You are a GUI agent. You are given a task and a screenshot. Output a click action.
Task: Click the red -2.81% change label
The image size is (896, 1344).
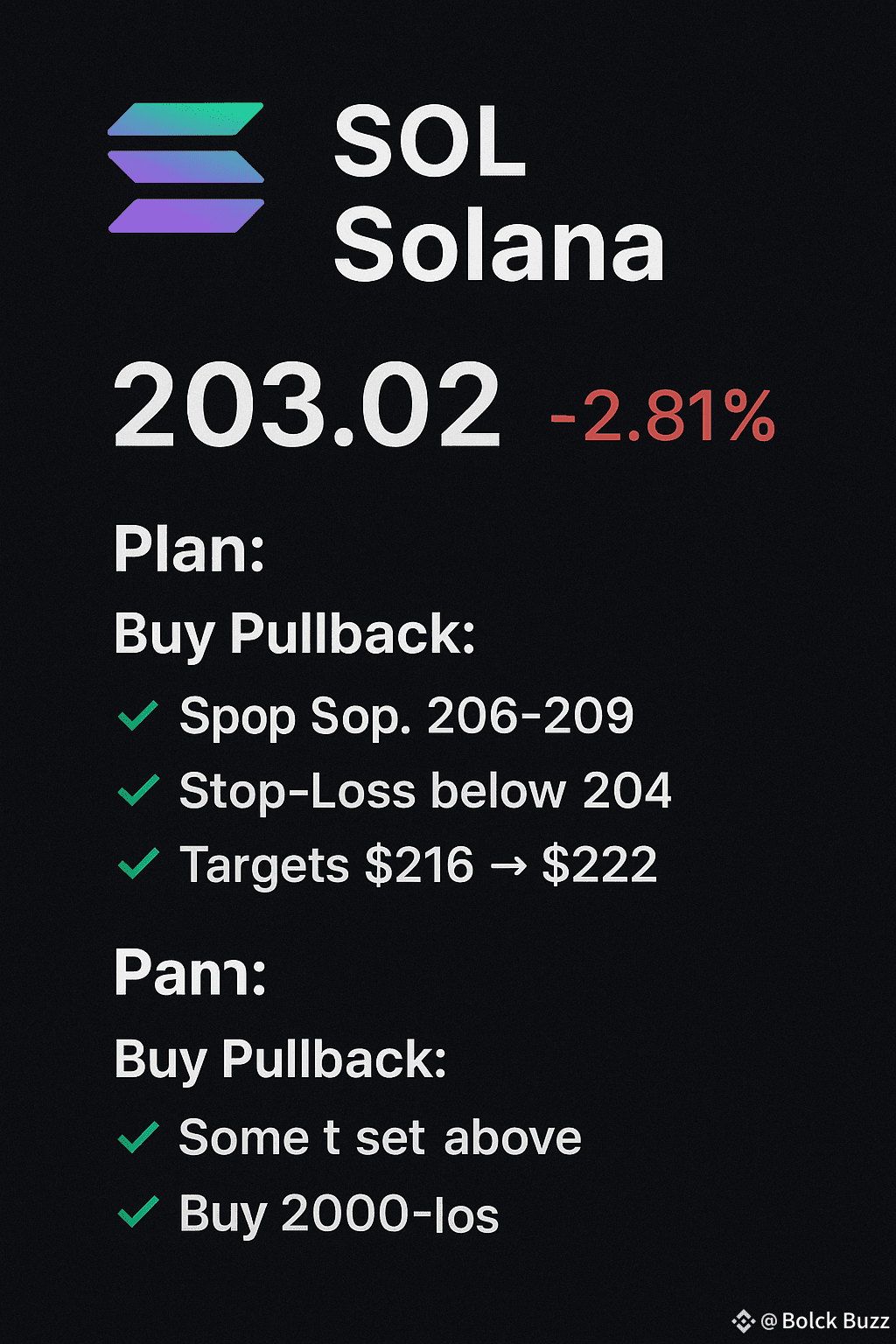pyautogui.click(x=662, y=416)
